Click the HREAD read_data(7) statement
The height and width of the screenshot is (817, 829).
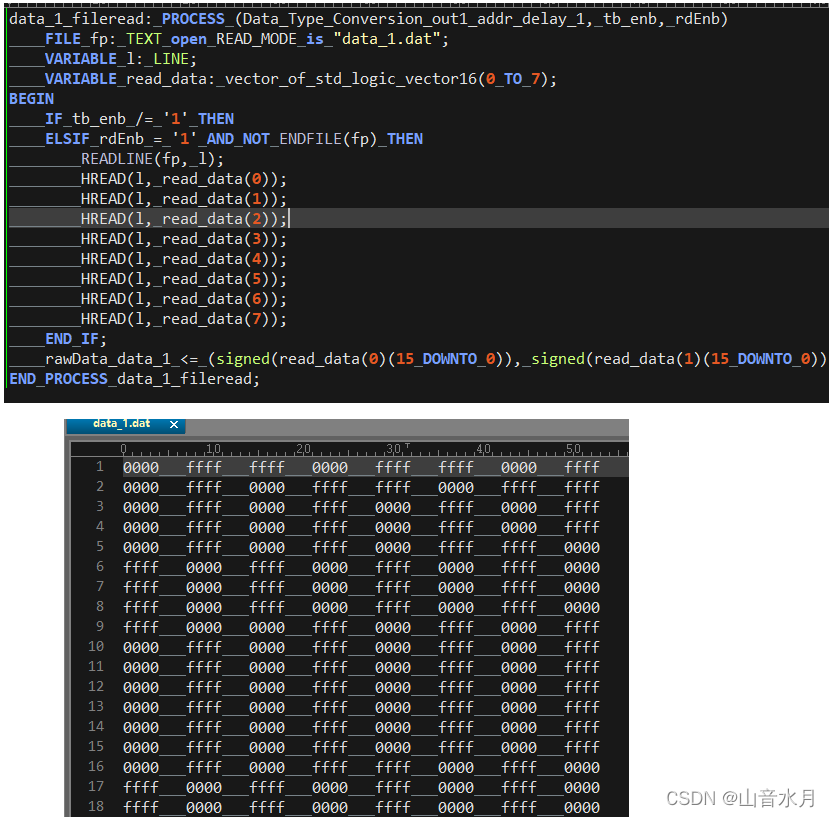pos(183,319)
